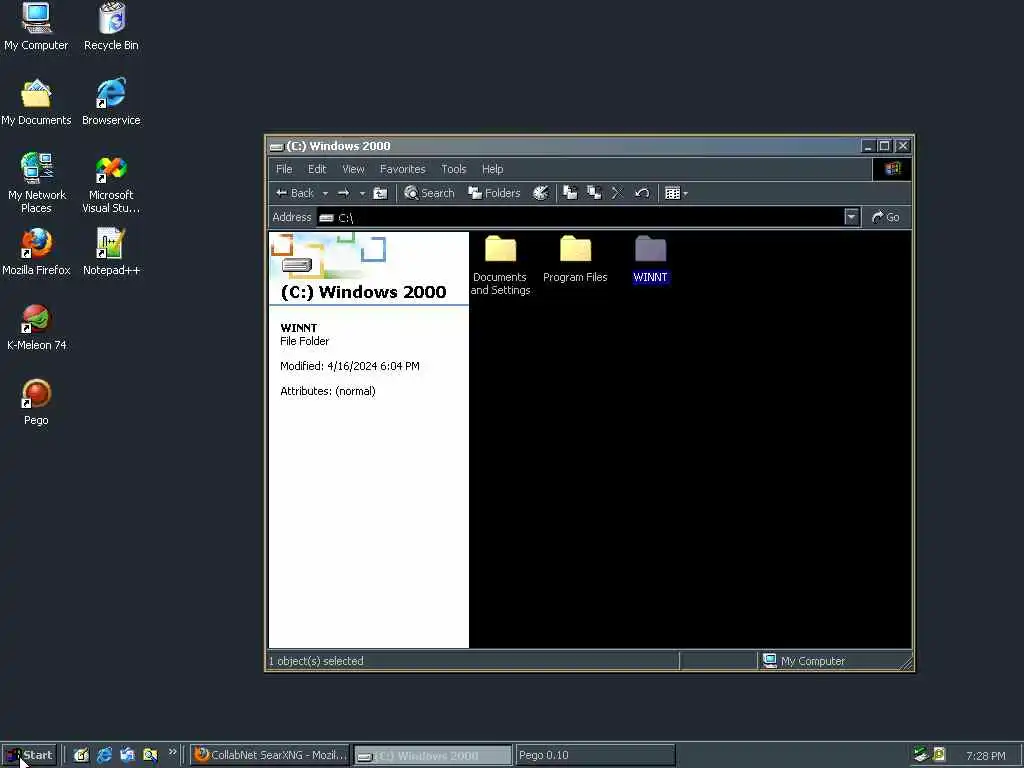The image size is (1024, 768).
Task: Select Notepad++ desktop shortcut
Action: click(111, 251)
